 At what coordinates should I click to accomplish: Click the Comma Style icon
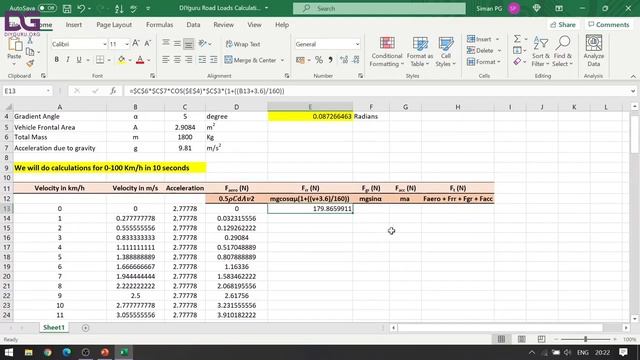(x=330, y=60)
